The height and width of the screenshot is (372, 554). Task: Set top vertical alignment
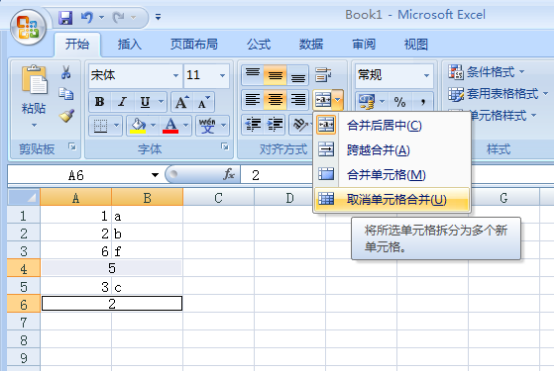253,75
